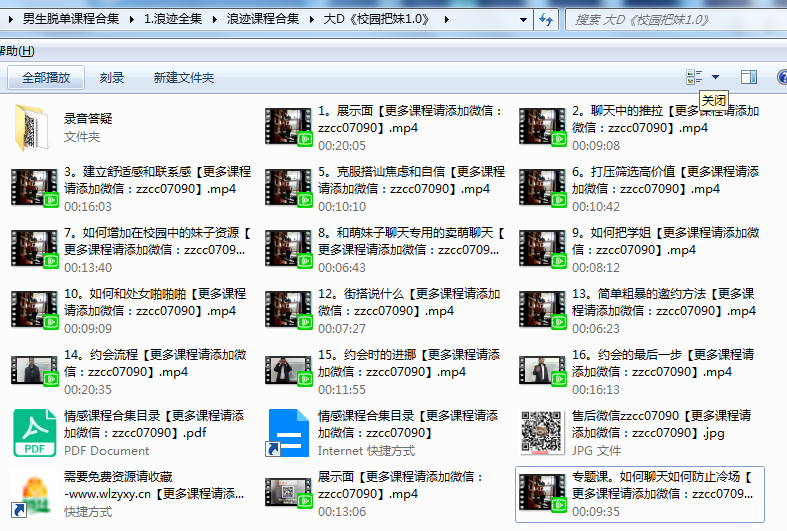787x531 pixels.
Task: Click duration 00:09:35 text
Action: point(596,511)
